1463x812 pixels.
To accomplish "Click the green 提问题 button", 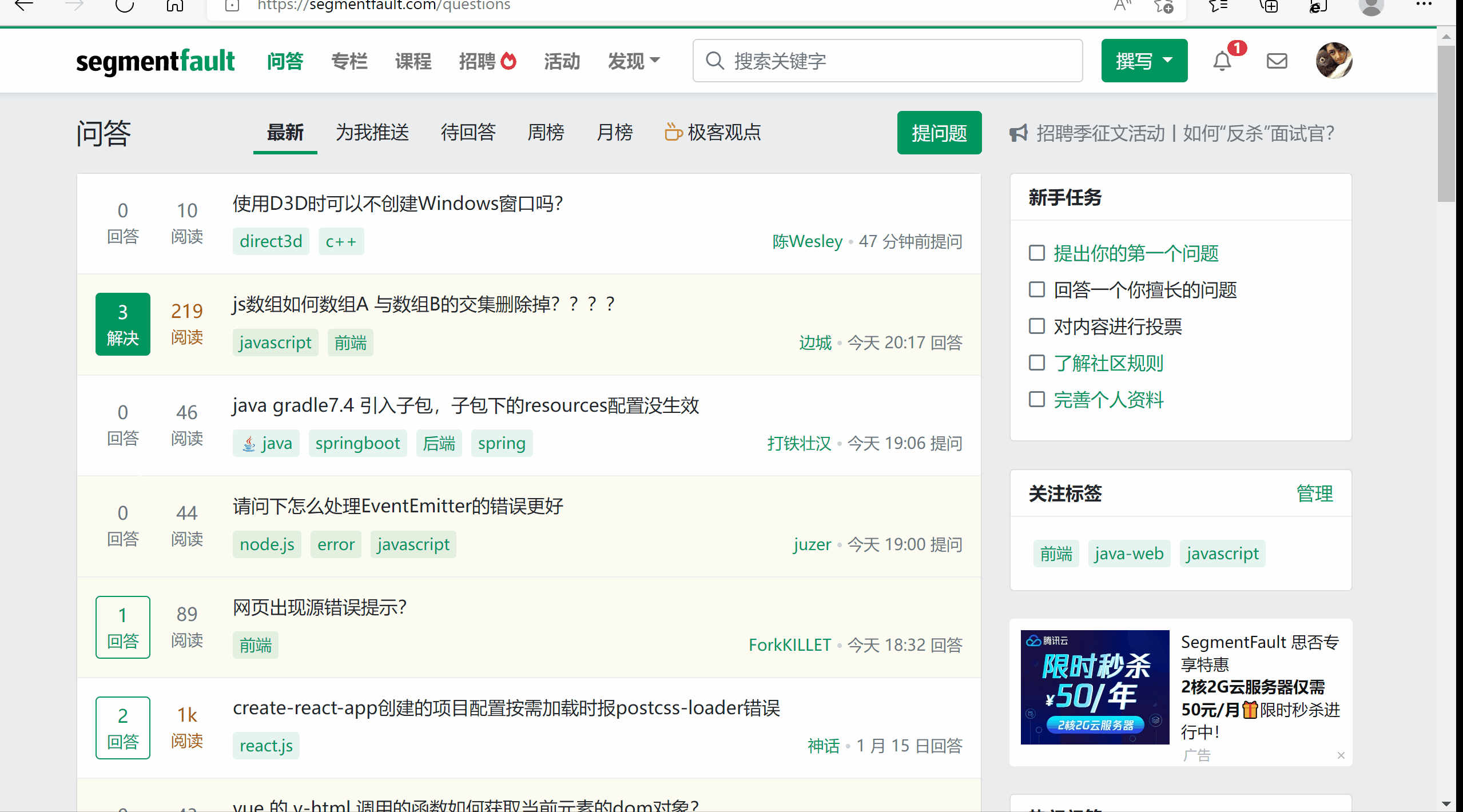I will (x=939, y=133).
